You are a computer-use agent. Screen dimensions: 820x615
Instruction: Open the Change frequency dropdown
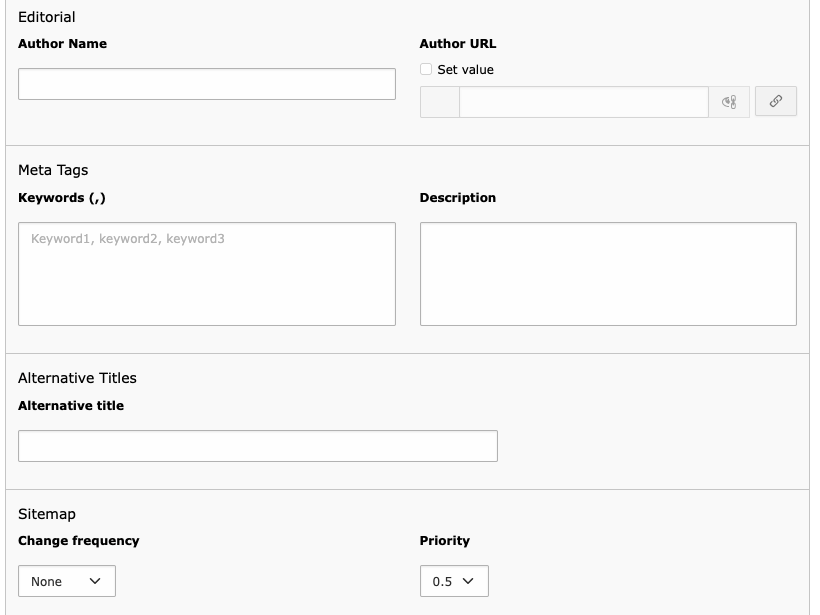[x=67, y=581]
